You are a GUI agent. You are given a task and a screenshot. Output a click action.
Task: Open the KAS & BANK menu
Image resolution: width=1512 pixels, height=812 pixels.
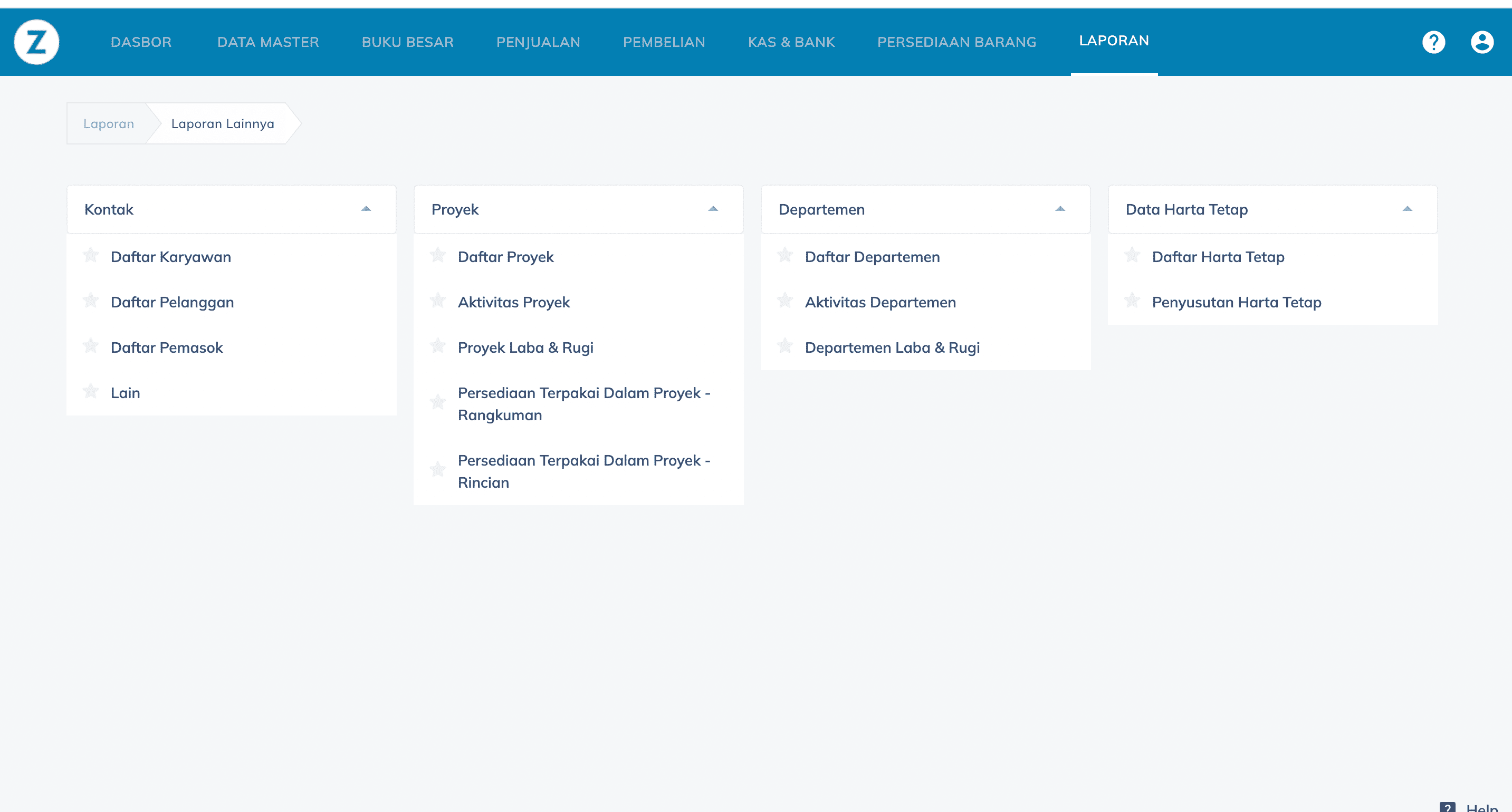pos(791,42)
